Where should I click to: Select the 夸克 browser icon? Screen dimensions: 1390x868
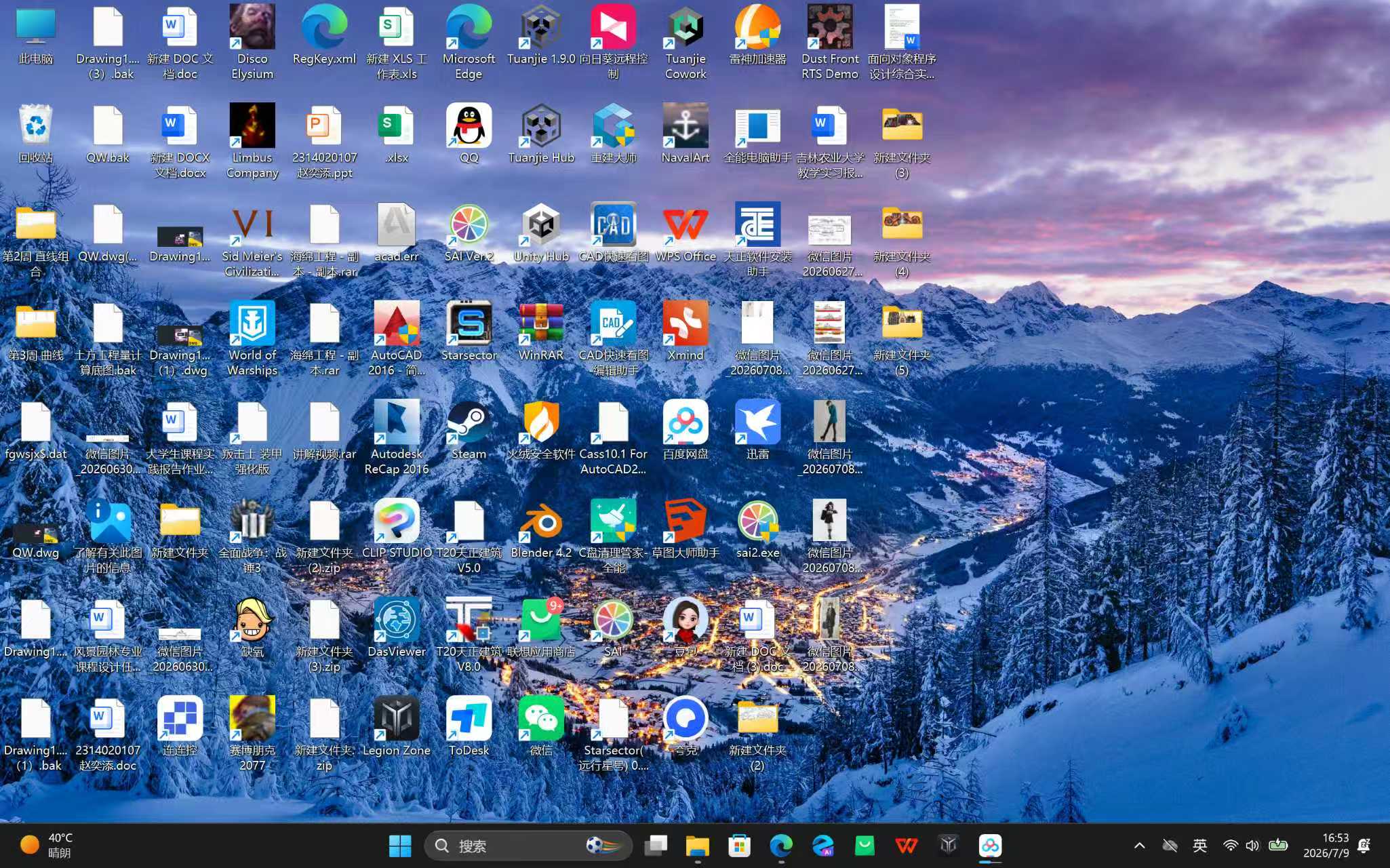(686, 727)
